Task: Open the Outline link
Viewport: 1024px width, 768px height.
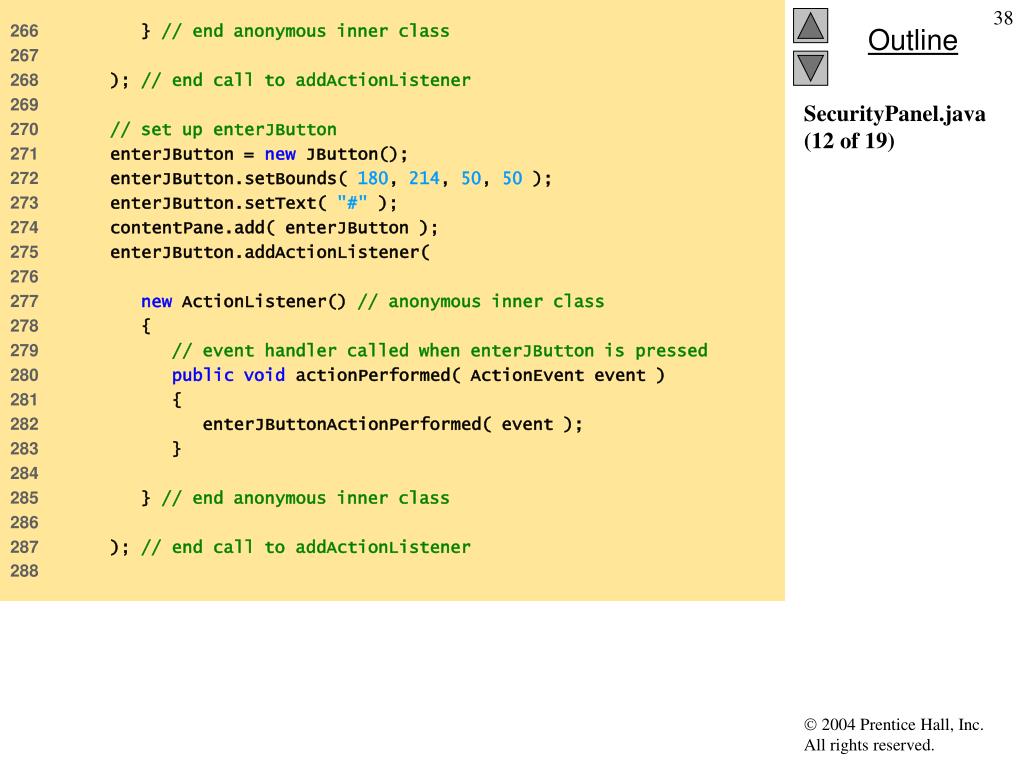Action: [x=912, y=40]
